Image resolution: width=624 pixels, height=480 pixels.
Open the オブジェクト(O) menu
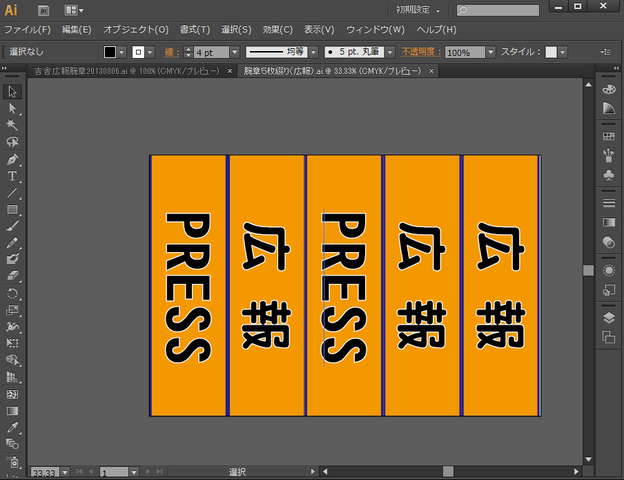coord(136,30)
